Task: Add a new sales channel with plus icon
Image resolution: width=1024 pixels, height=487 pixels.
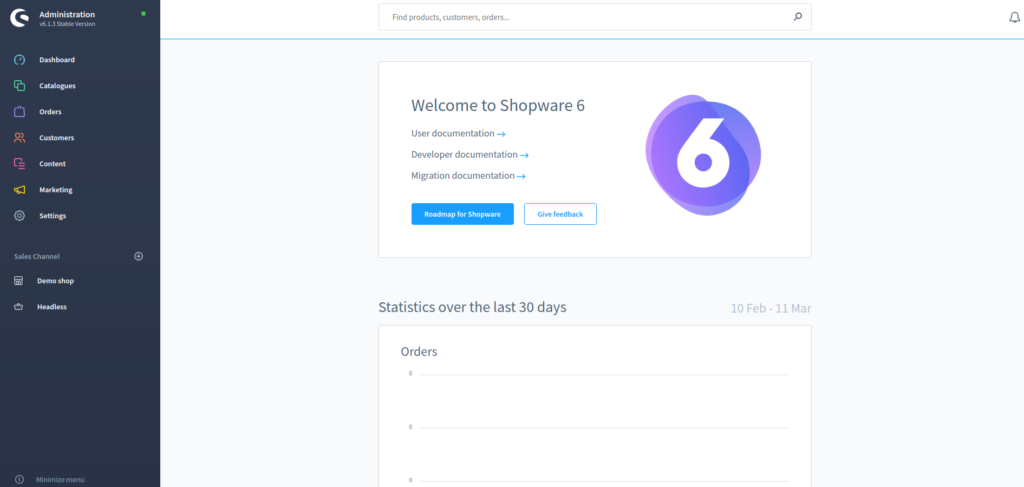Action: [138, 257]
